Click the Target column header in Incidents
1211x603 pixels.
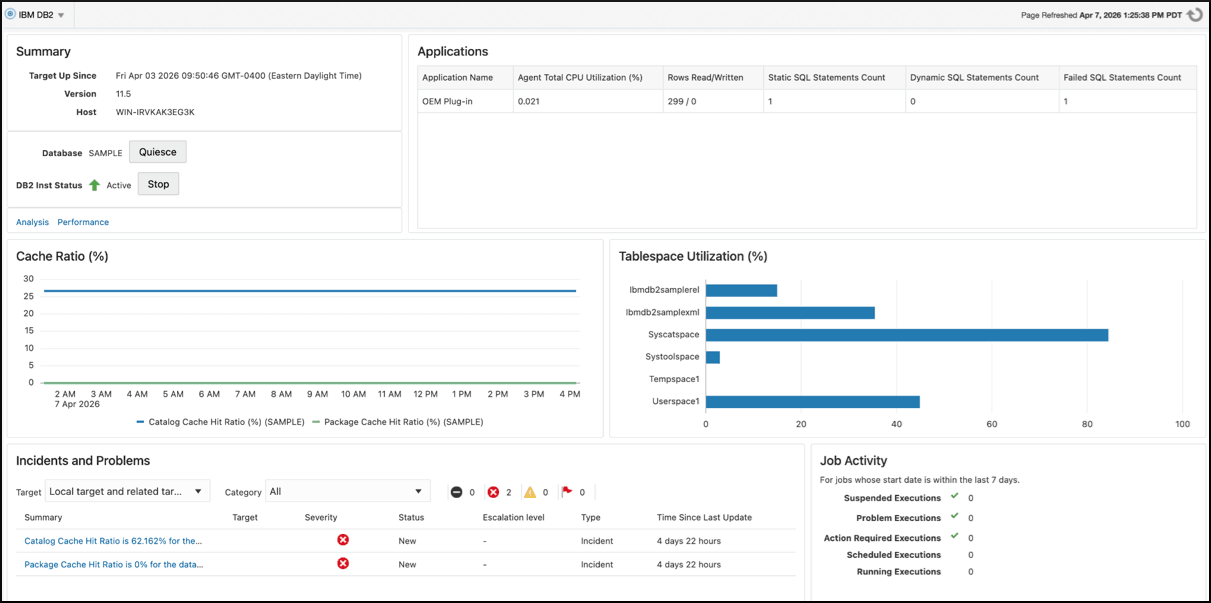point(245,517)
